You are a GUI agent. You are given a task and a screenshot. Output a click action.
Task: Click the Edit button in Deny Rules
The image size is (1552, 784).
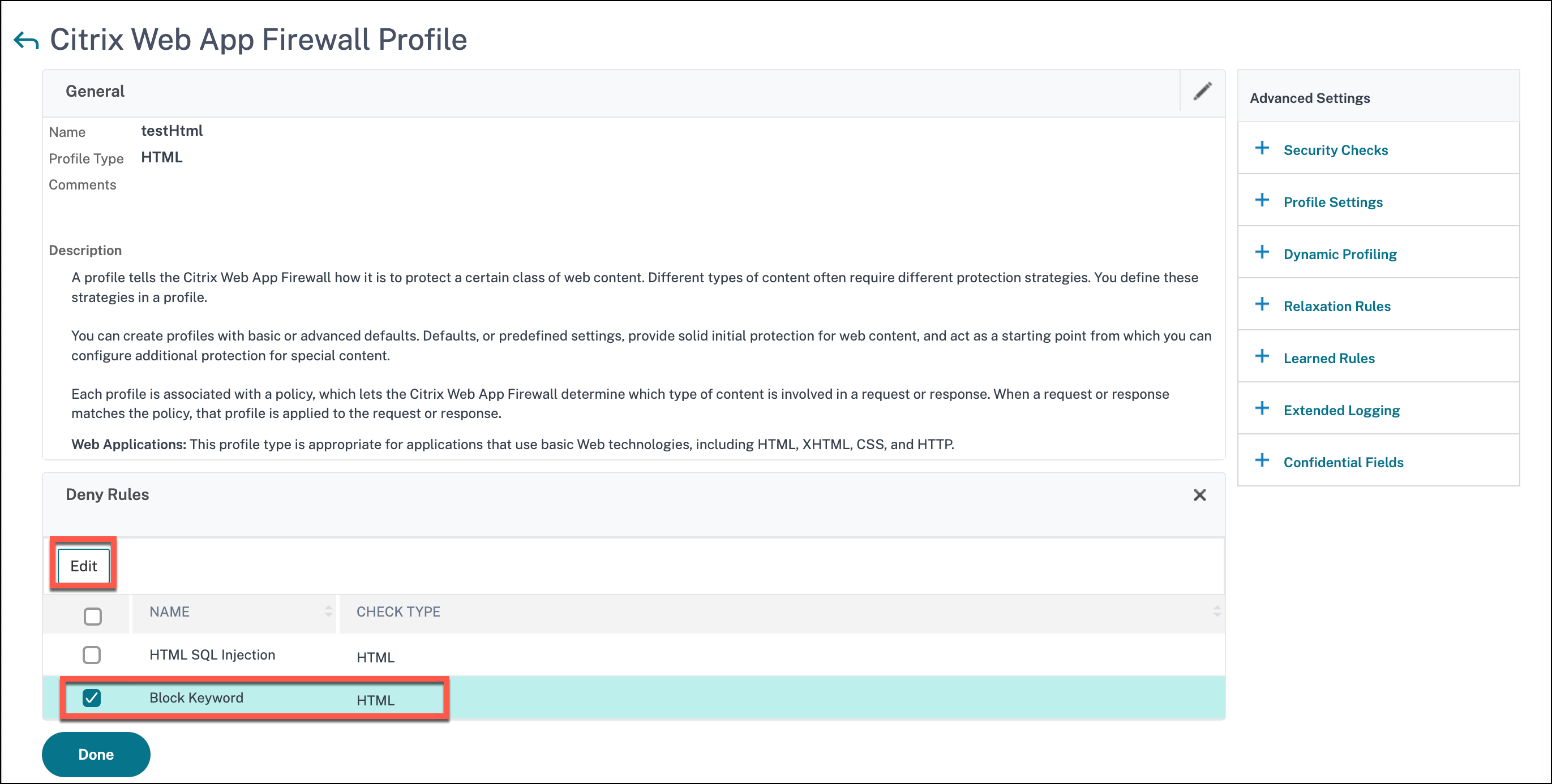coord(84,566)
